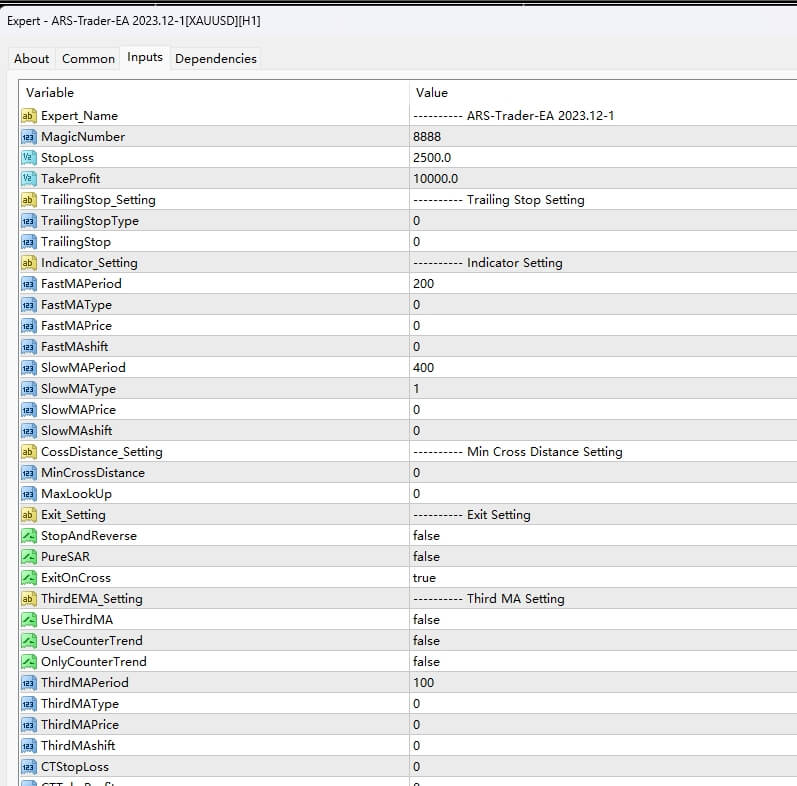
Task: Click the Variable column header
Action: click(x=50, y=93)
